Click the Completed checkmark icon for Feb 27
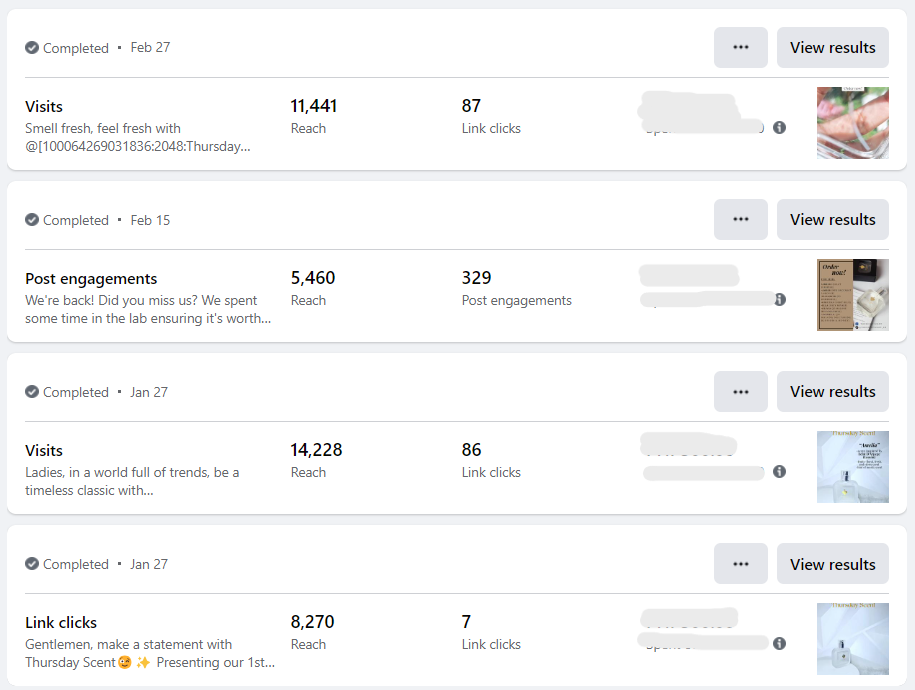 (32, 48)
